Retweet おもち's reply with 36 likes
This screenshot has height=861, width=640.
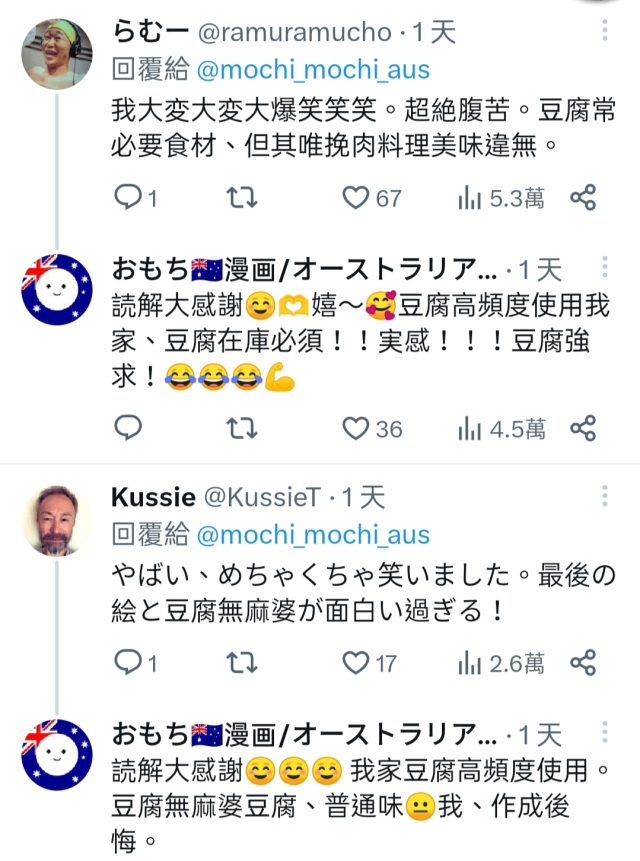(241, 429)
